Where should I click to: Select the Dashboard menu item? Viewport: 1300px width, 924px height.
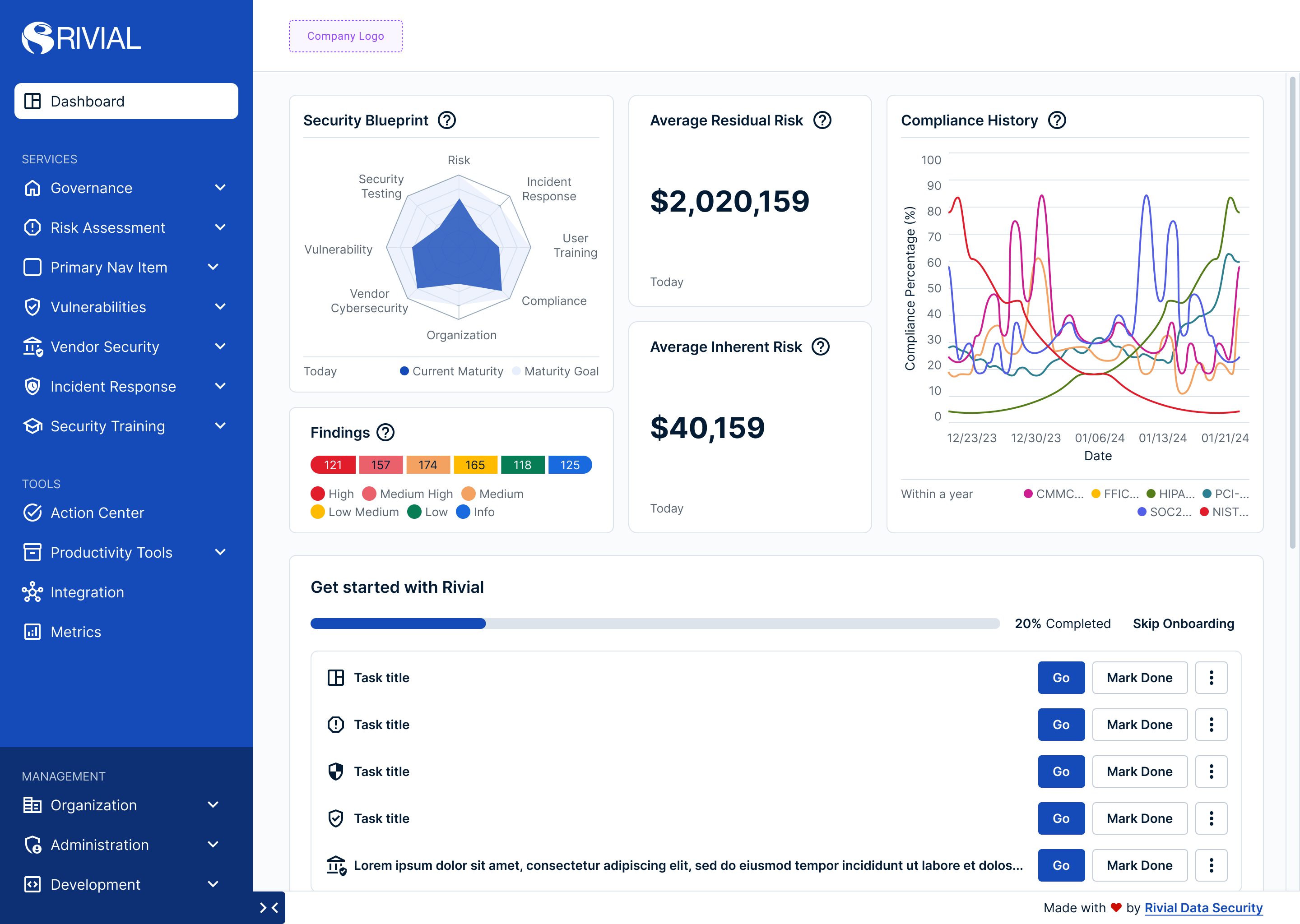coord(126,101)
